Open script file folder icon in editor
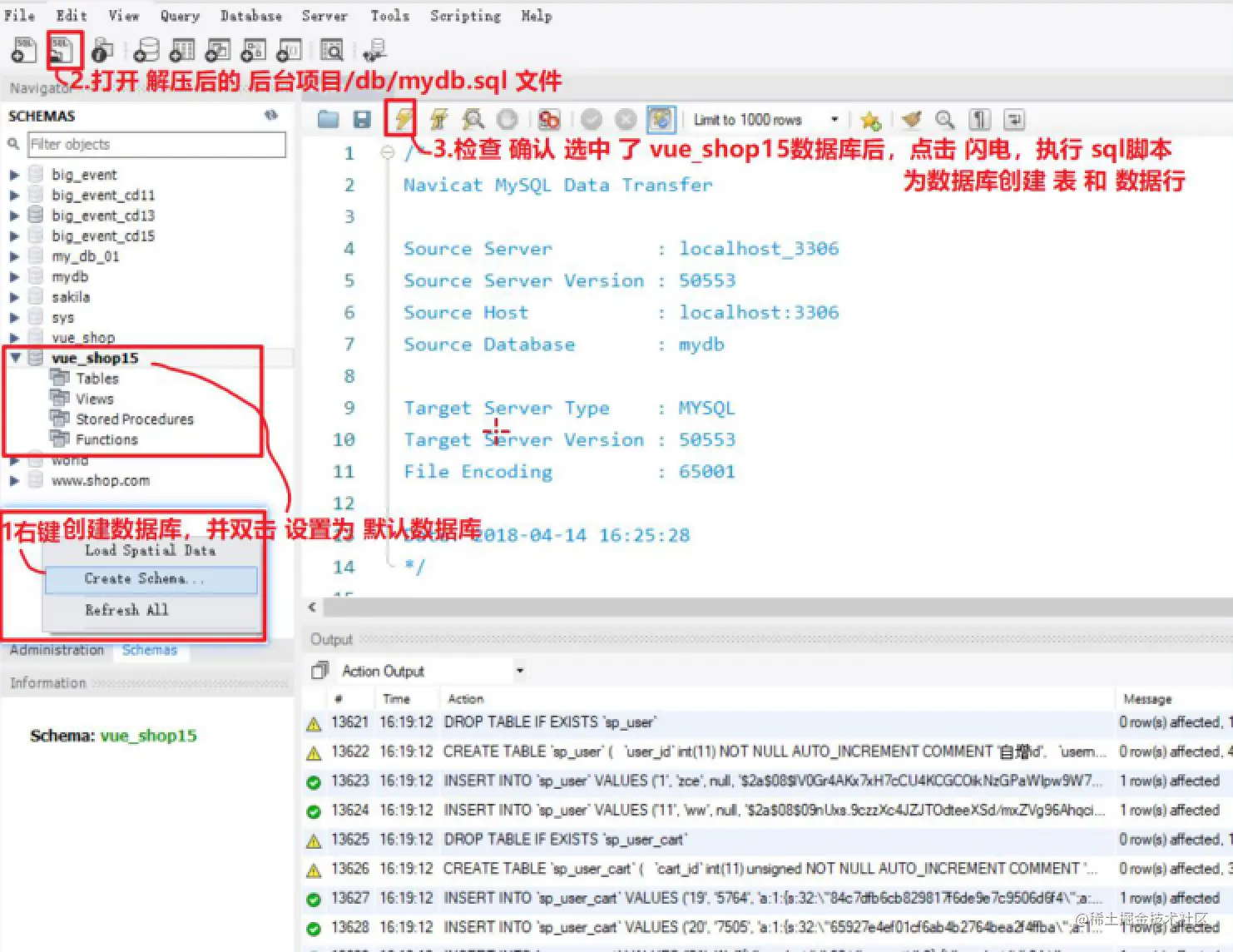 pyautogui.click(x=328, y=120)
